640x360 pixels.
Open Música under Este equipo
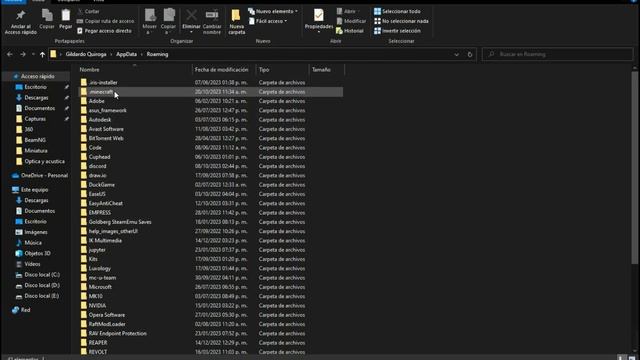33,243
